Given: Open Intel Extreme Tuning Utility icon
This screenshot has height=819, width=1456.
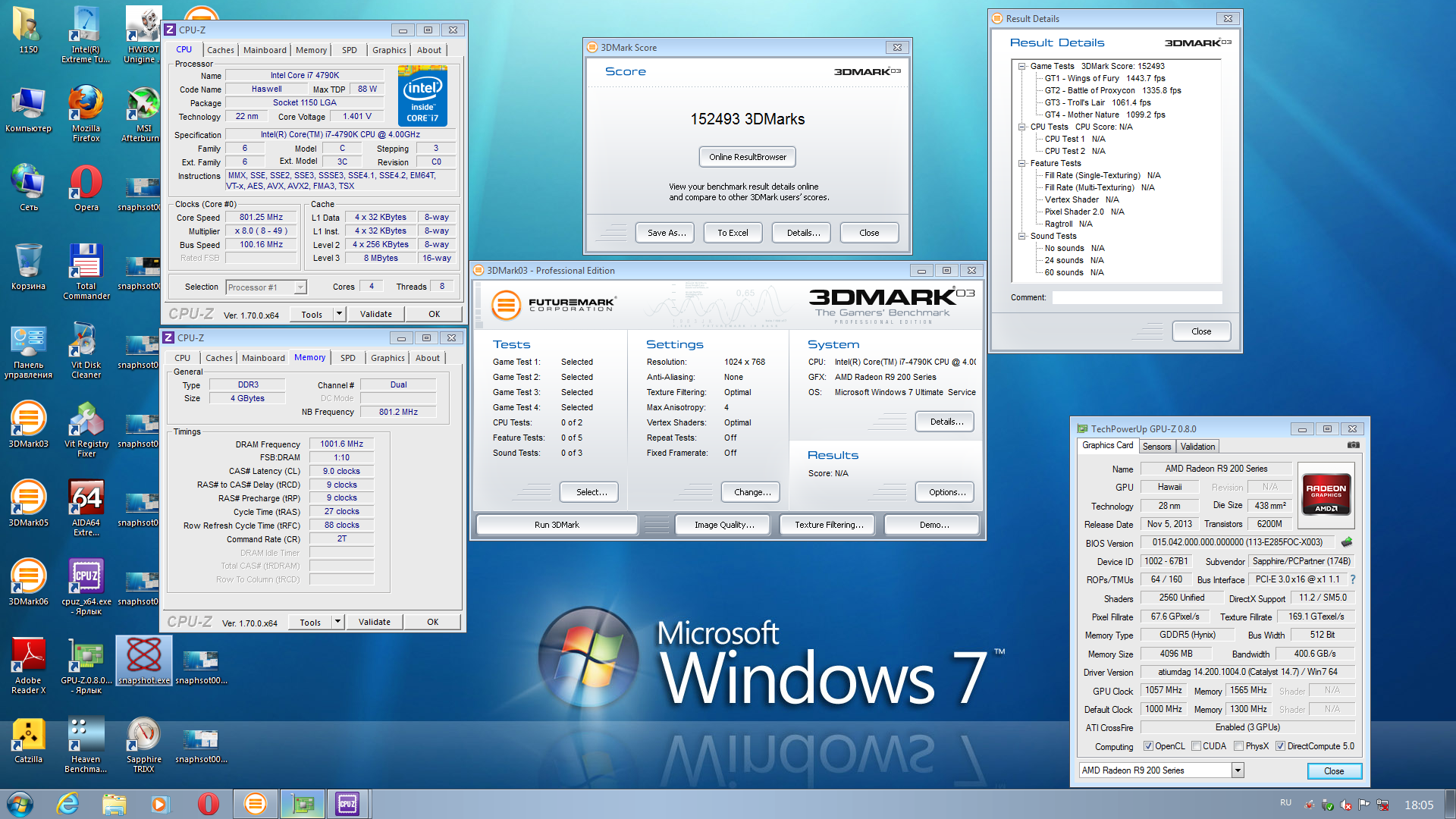Looking at the screenshot, I should click(86, 35).
